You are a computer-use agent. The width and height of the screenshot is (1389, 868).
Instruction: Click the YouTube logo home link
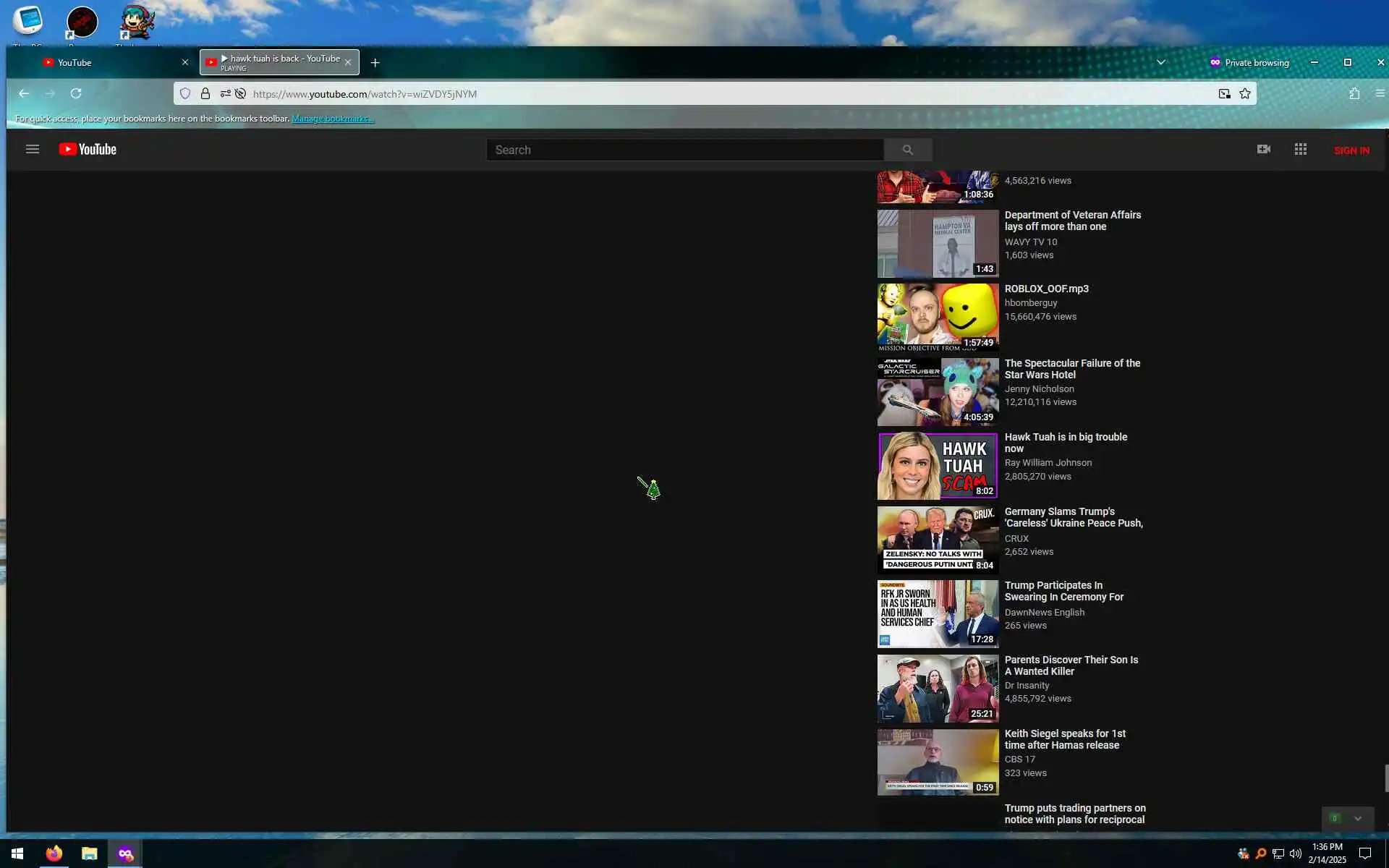tap(88, 150)
